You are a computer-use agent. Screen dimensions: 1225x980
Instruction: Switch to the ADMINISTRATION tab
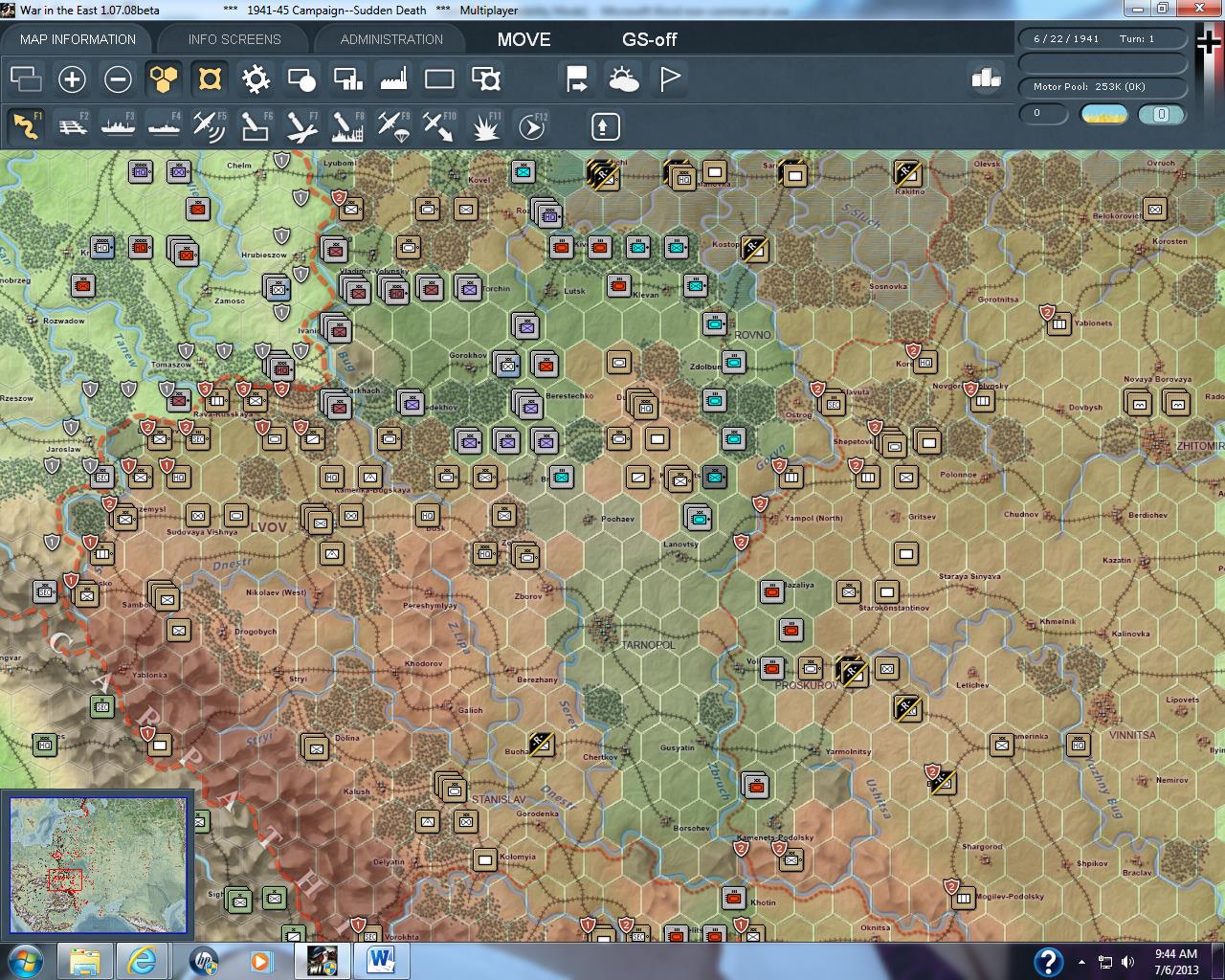click(391, 39)
